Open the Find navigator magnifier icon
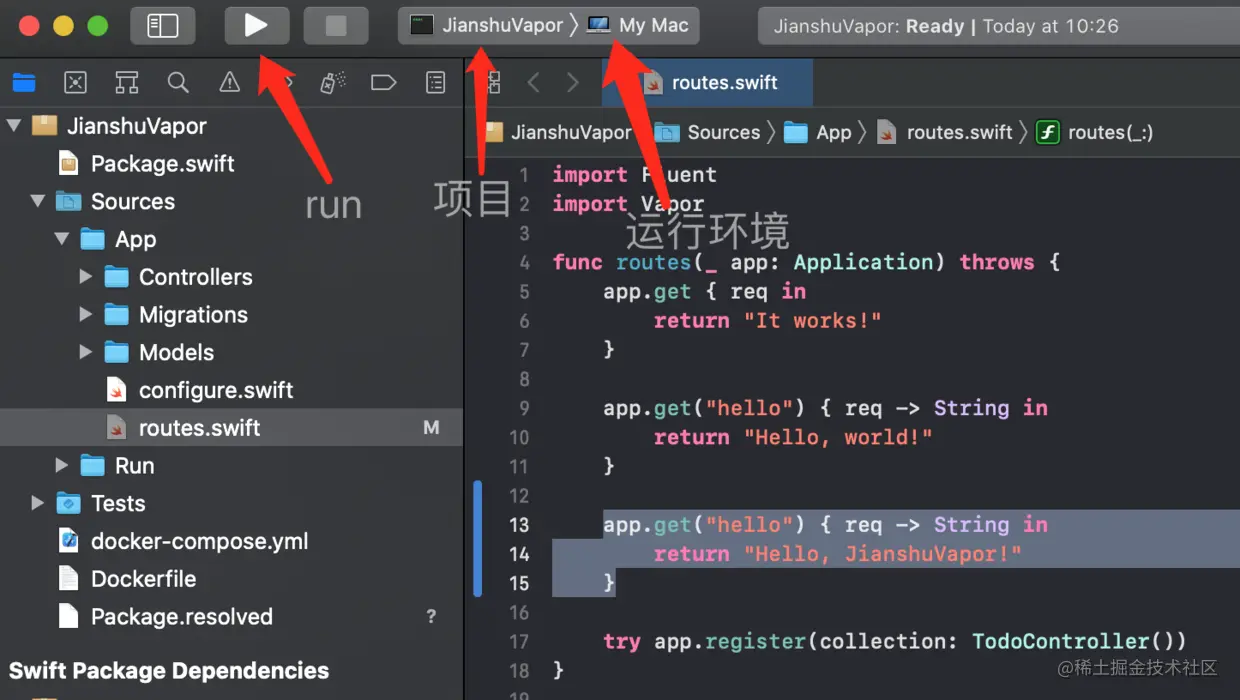This screenshot has width=1240, height=700. tap(178, 83)
